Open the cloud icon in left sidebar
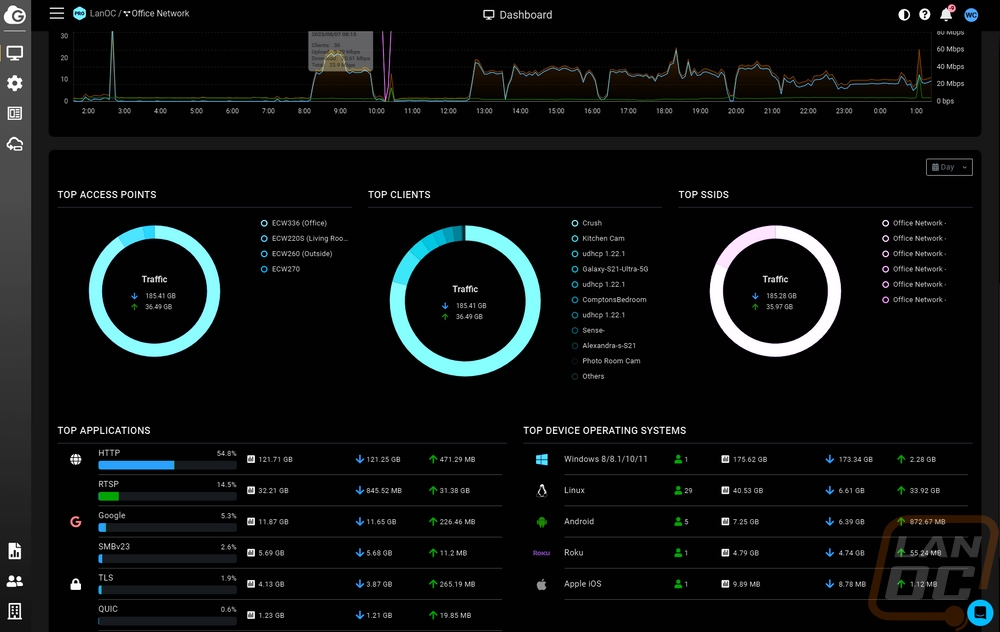This screenshot has width=1000, height=632. point(15,144)
